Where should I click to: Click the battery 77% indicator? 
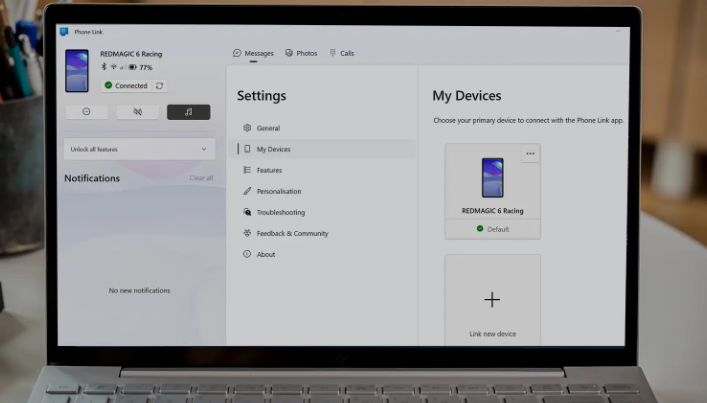point(141,67)
